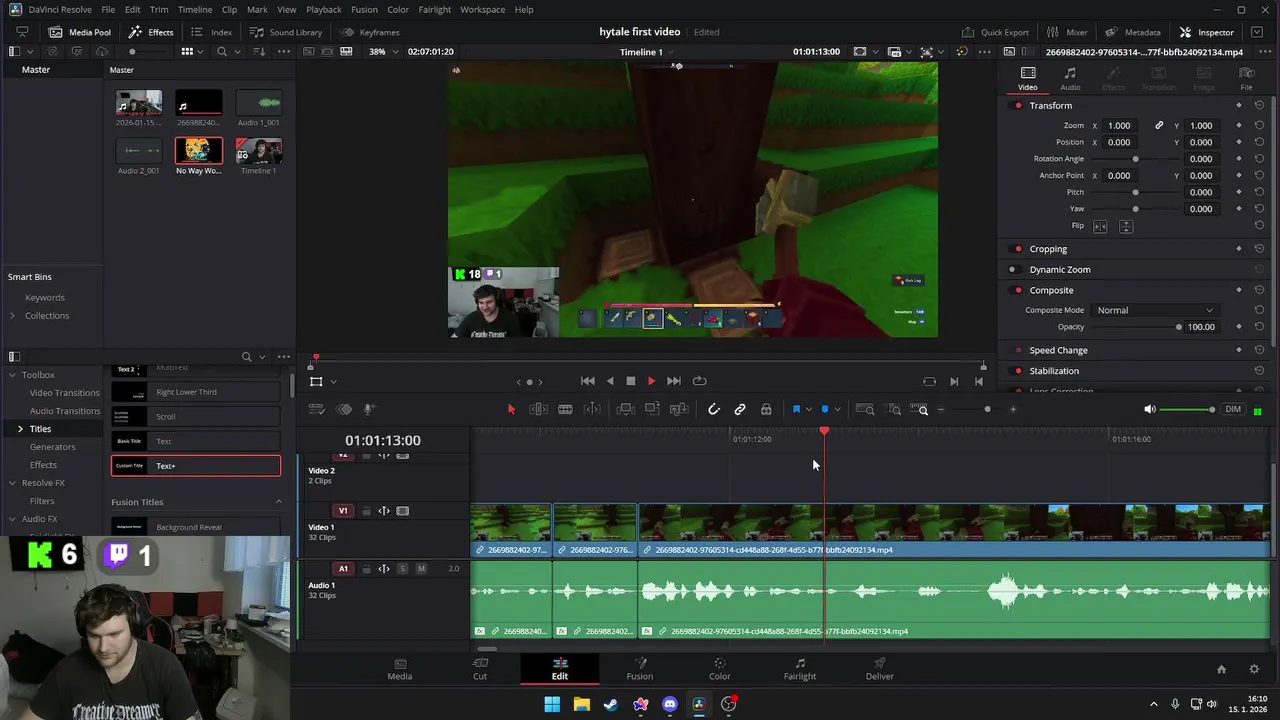
Task: Open the viewer zoom 38% dropdown
Action: tap(383, 51)
